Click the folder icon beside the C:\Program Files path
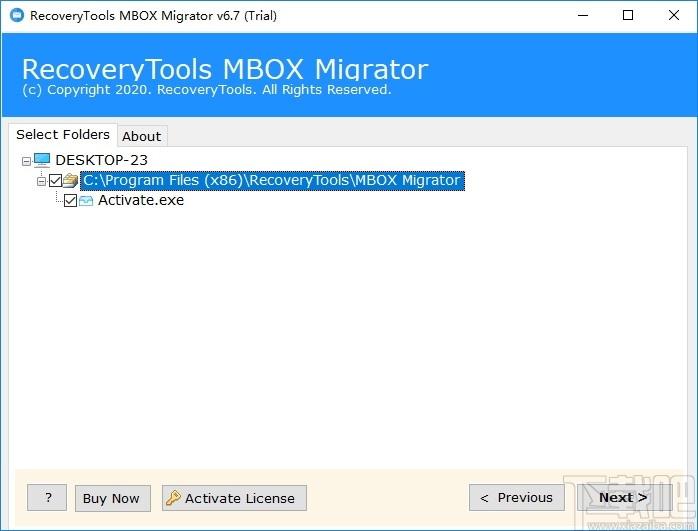 71,180
